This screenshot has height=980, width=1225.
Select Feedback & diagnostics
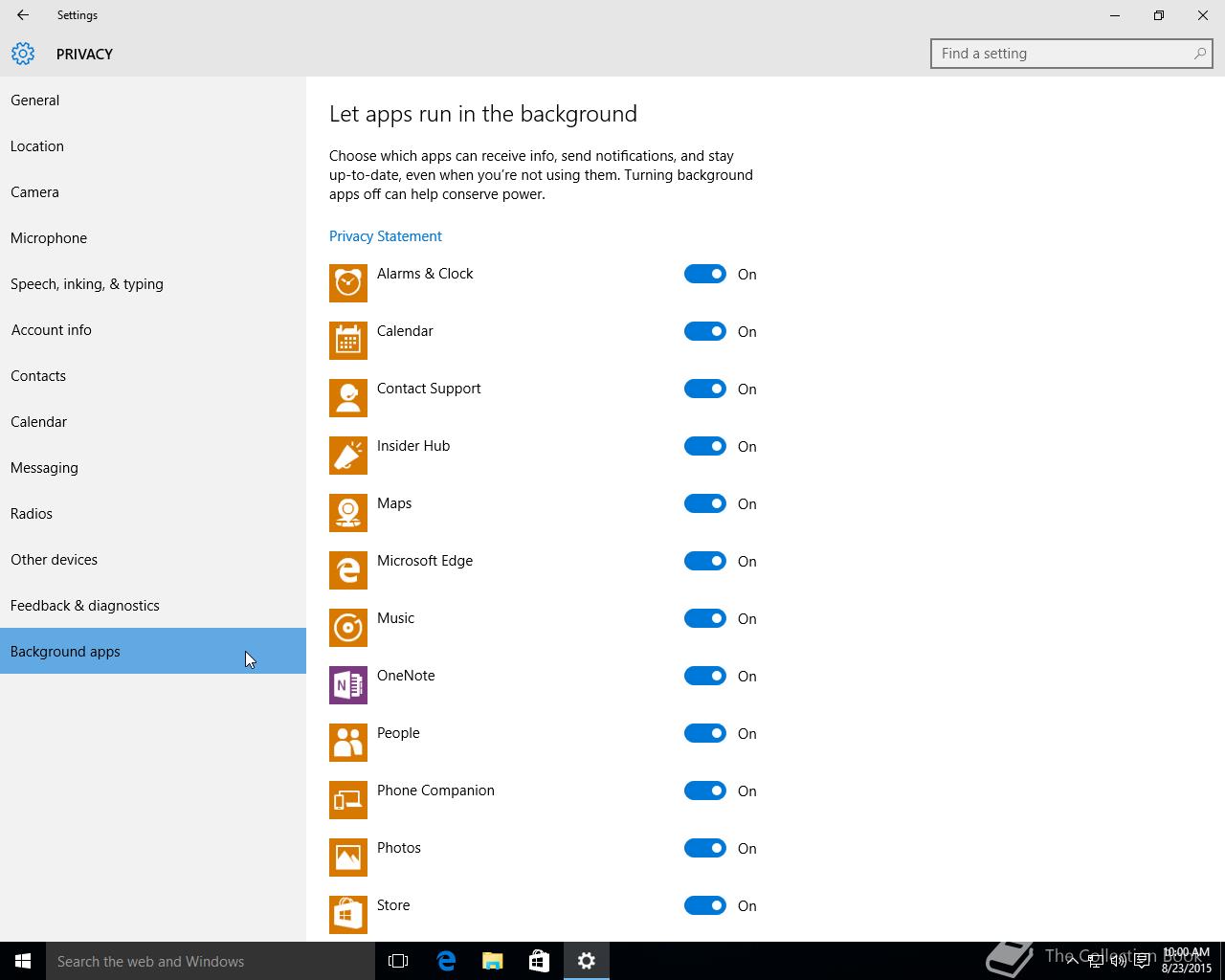153,605
